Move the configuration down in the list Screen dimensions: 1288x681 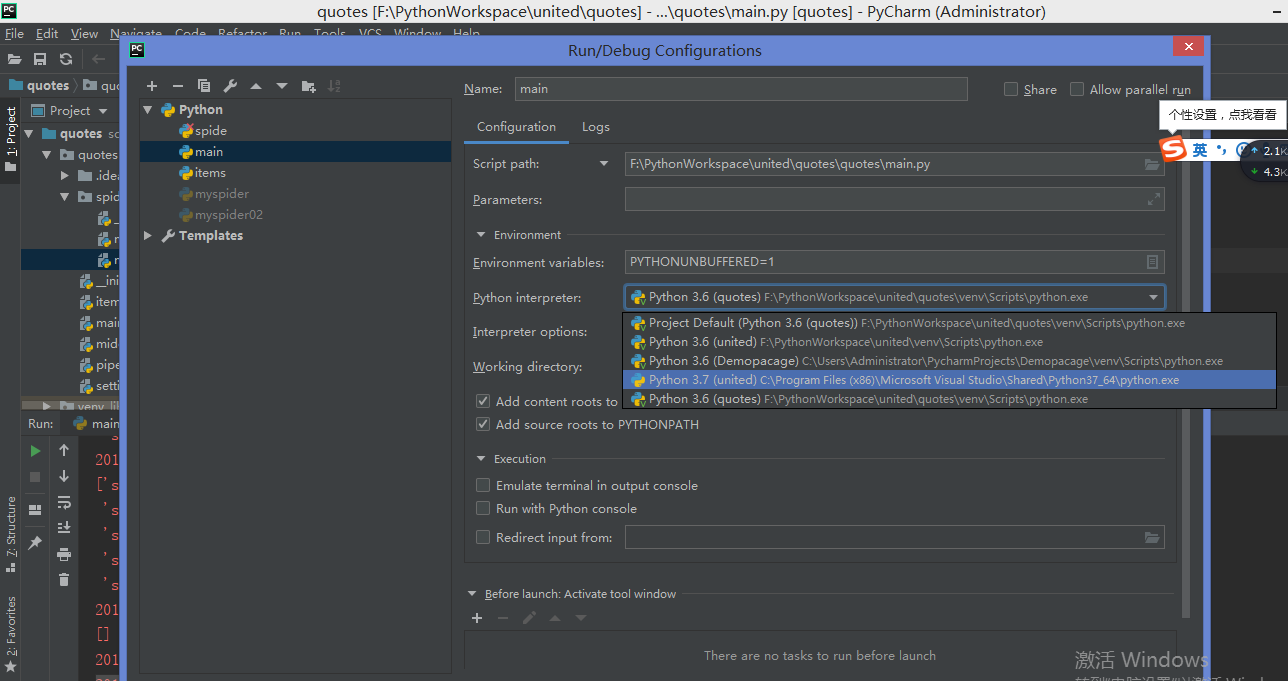(282, 86)
